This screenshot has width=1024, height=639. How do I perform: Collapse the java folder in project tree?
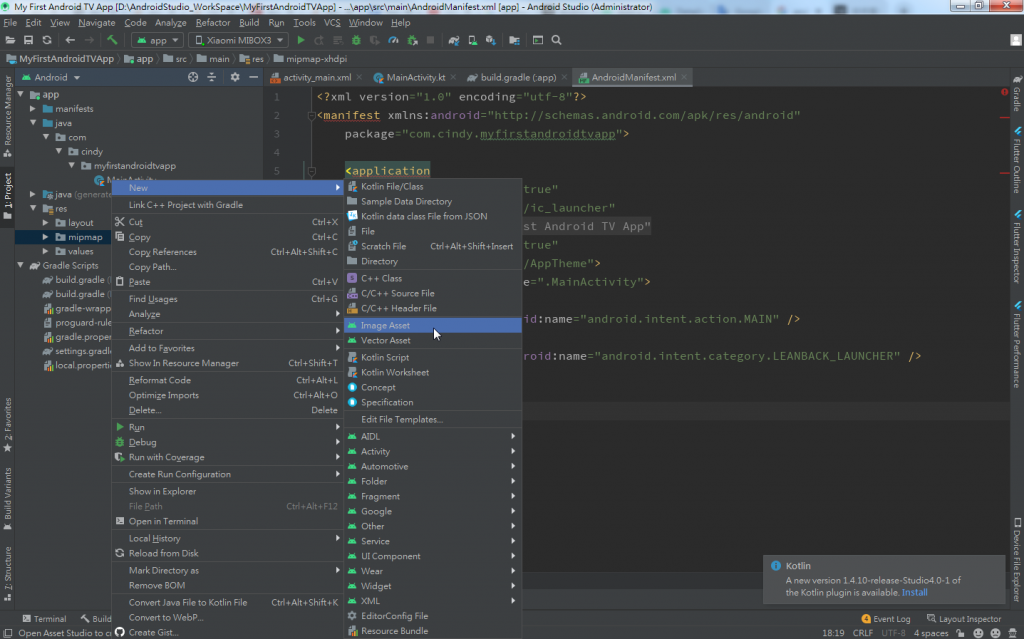(x=33, y=123)
